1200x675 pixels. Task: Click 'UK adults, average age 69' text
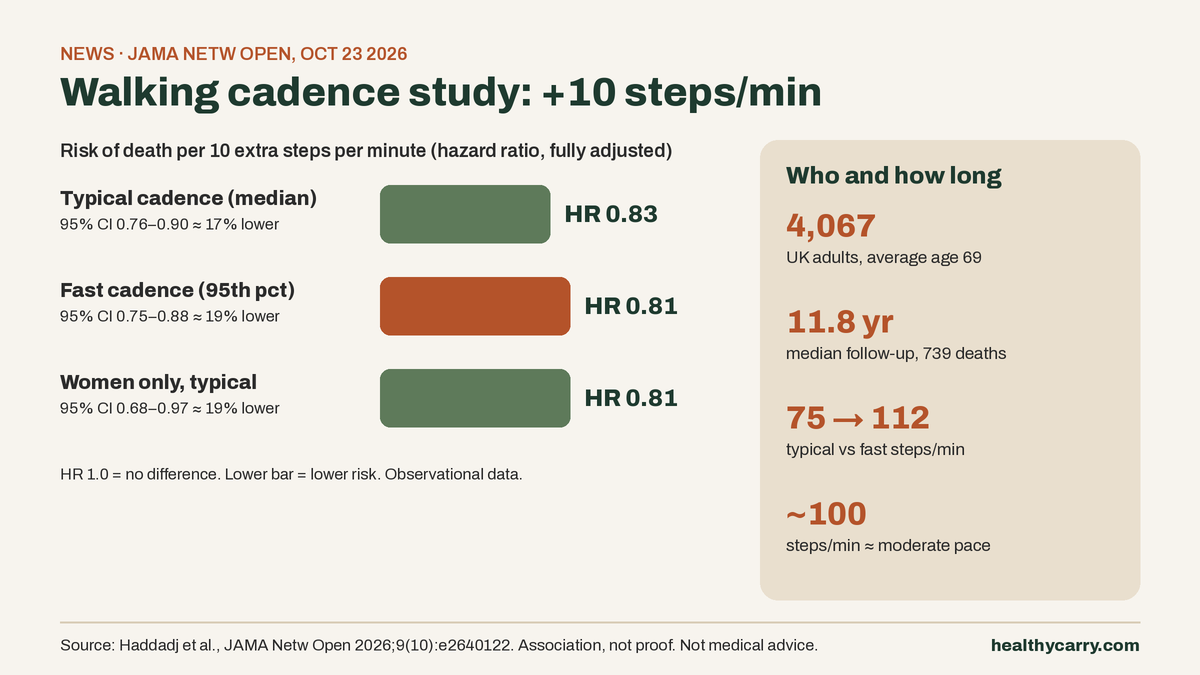pyautogui.click(x=884, y=258)
